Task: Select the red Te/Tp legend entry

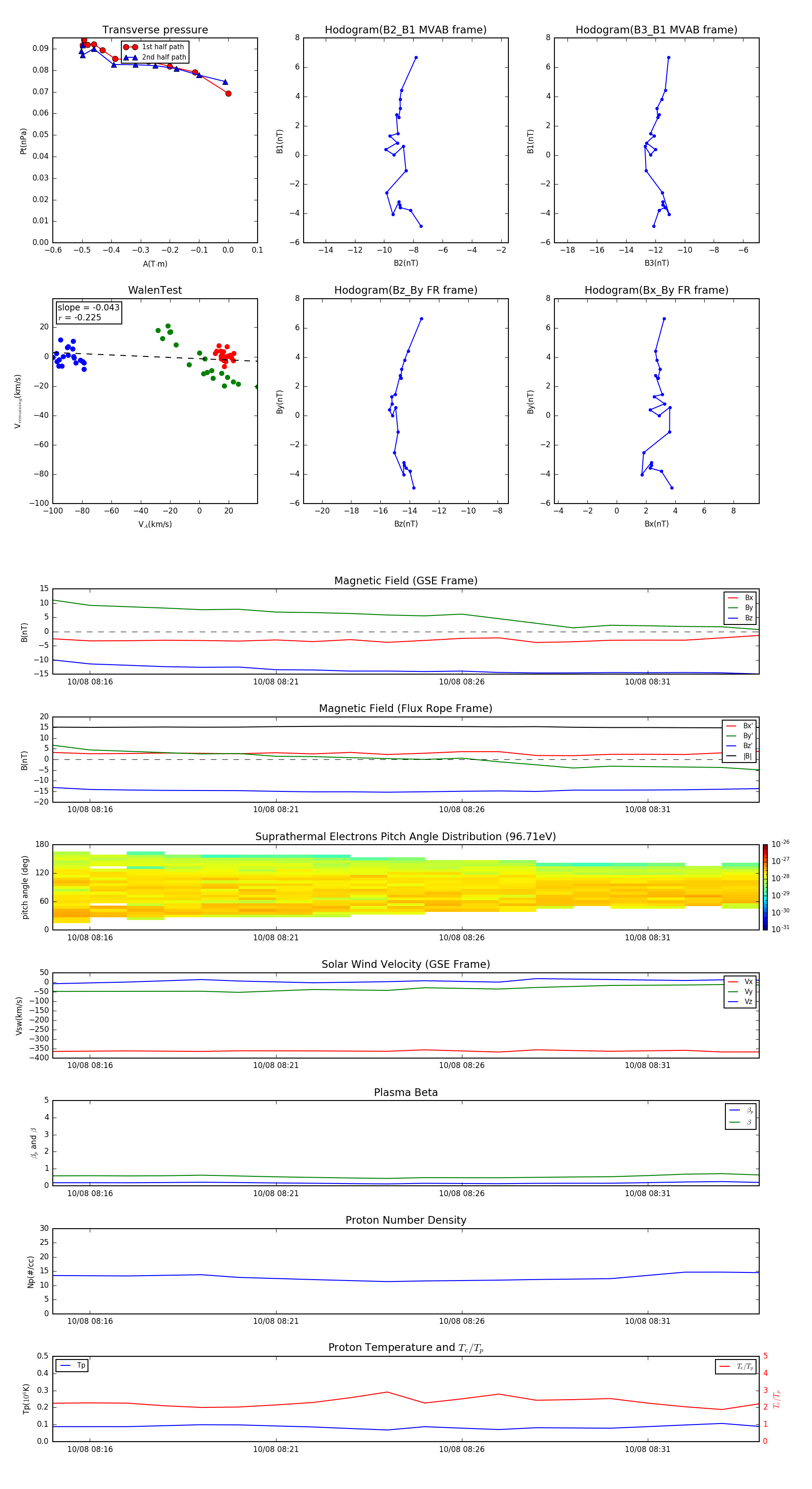Action: [x=737, y=1367]
